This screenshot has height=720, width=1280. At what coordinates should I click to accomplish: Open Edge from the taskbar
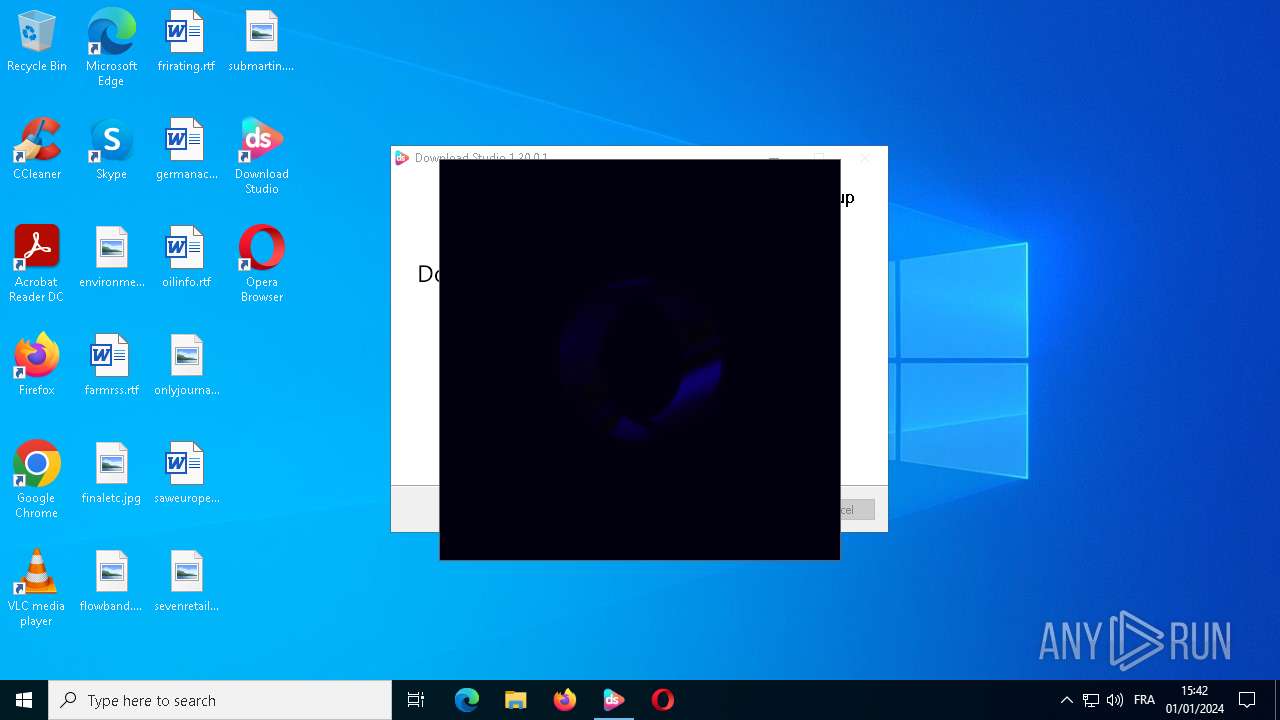point(467,700)
